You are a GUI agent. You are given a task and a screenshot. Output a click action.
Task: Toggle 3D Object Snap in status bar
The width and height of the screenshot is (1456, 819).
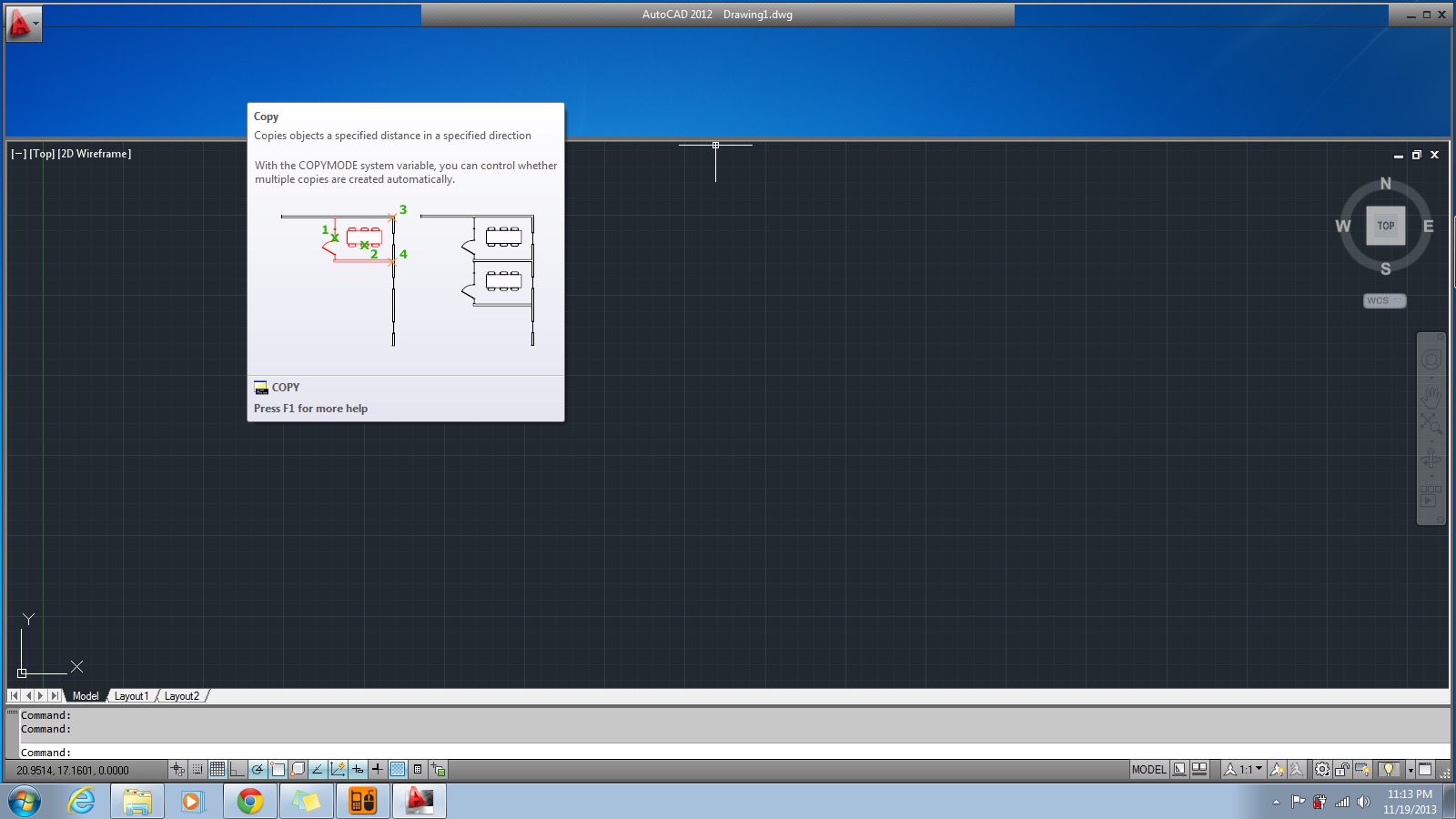[298, 769]
